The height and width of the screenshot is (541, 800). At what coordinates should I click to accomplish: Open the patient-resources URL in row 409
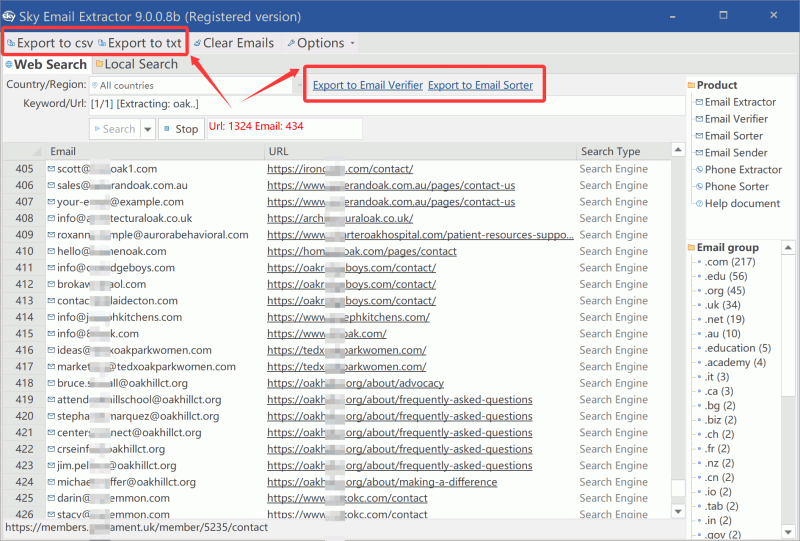(420, 235)
